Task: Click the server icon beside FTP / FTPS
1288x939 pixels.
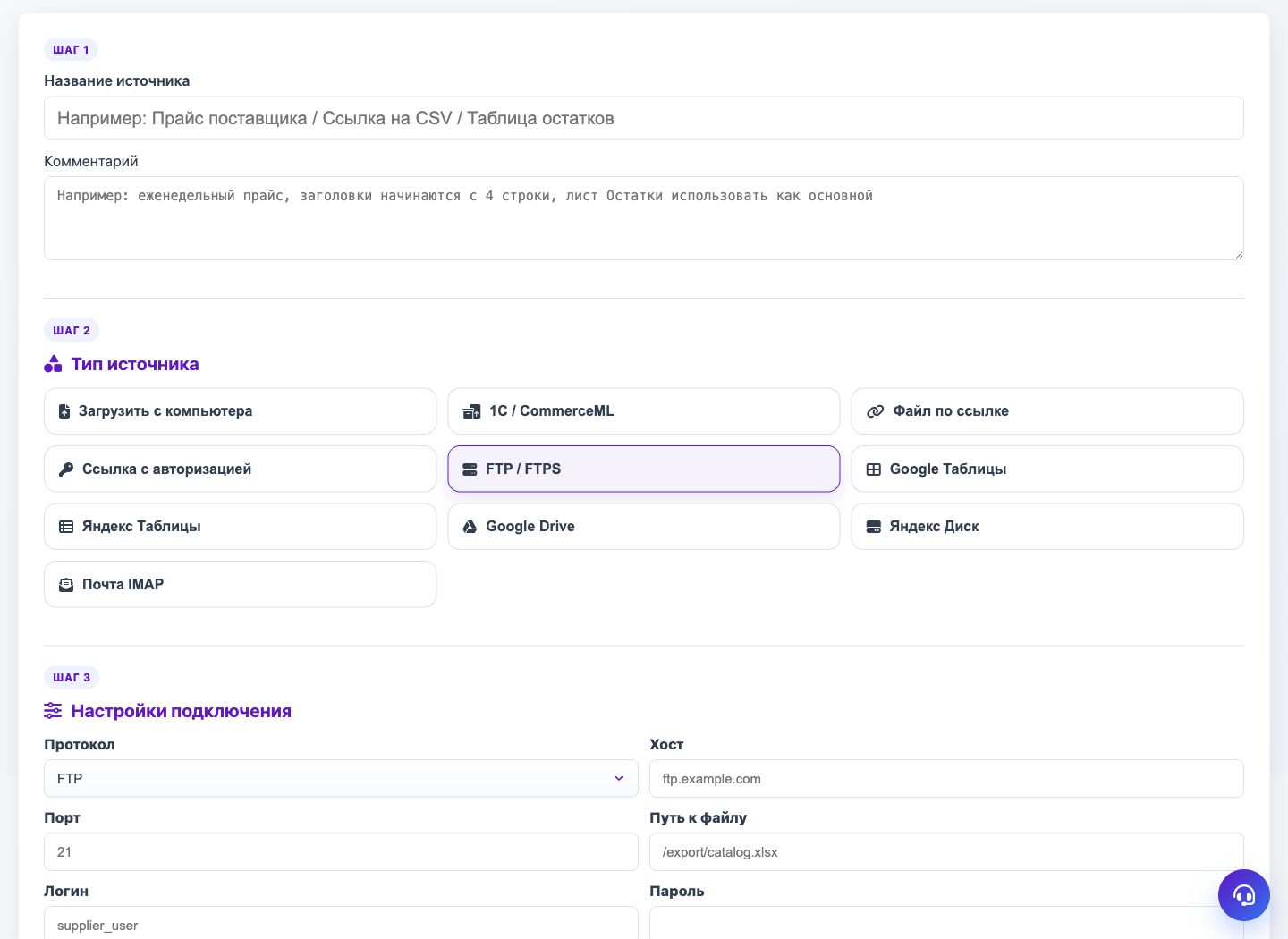Action: pyautogui.click(x=470, y=469)
